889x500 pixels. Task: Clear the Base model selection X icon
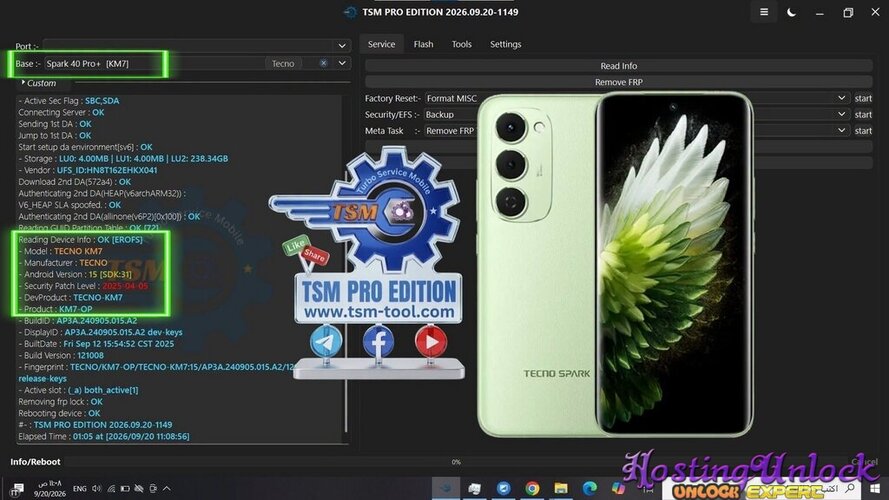[x=323, y=63]
